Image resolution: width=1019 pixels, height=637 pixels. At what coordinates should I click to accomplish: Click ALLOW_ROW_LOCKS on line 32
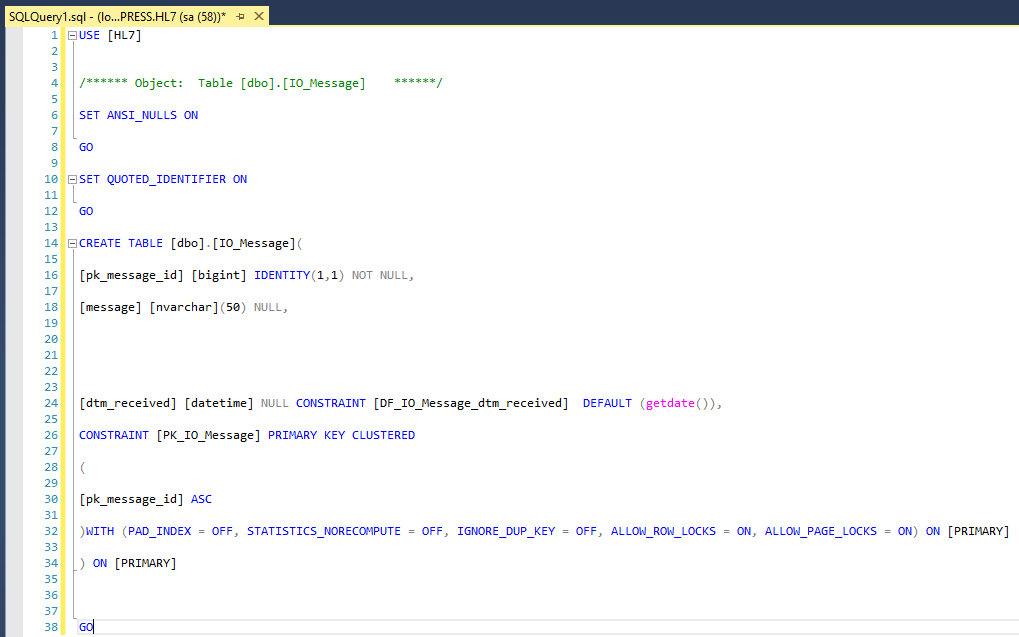tap(664, 531)
